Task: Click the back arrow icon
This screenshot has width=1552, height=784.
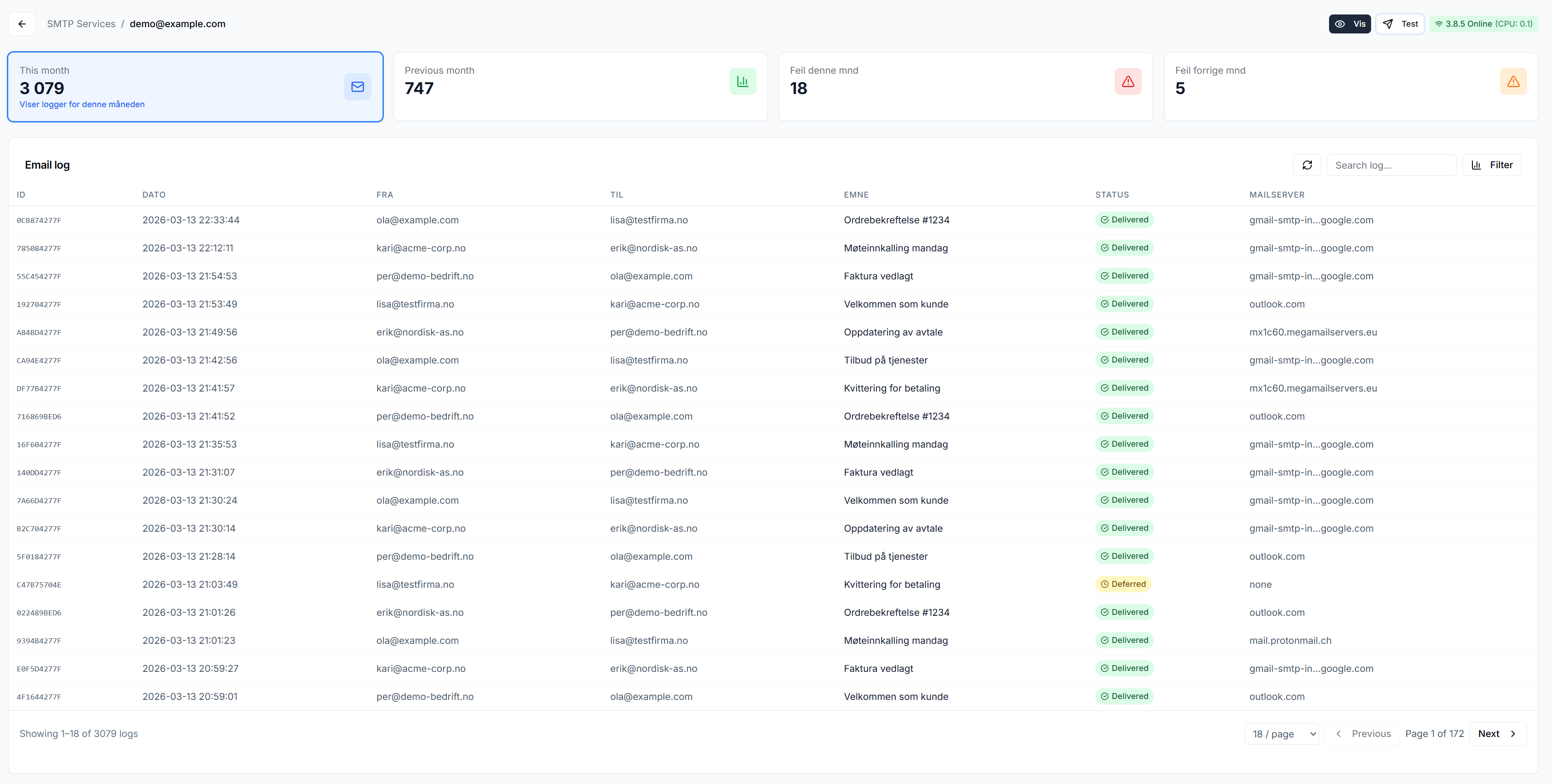Action: click(22, 24)
